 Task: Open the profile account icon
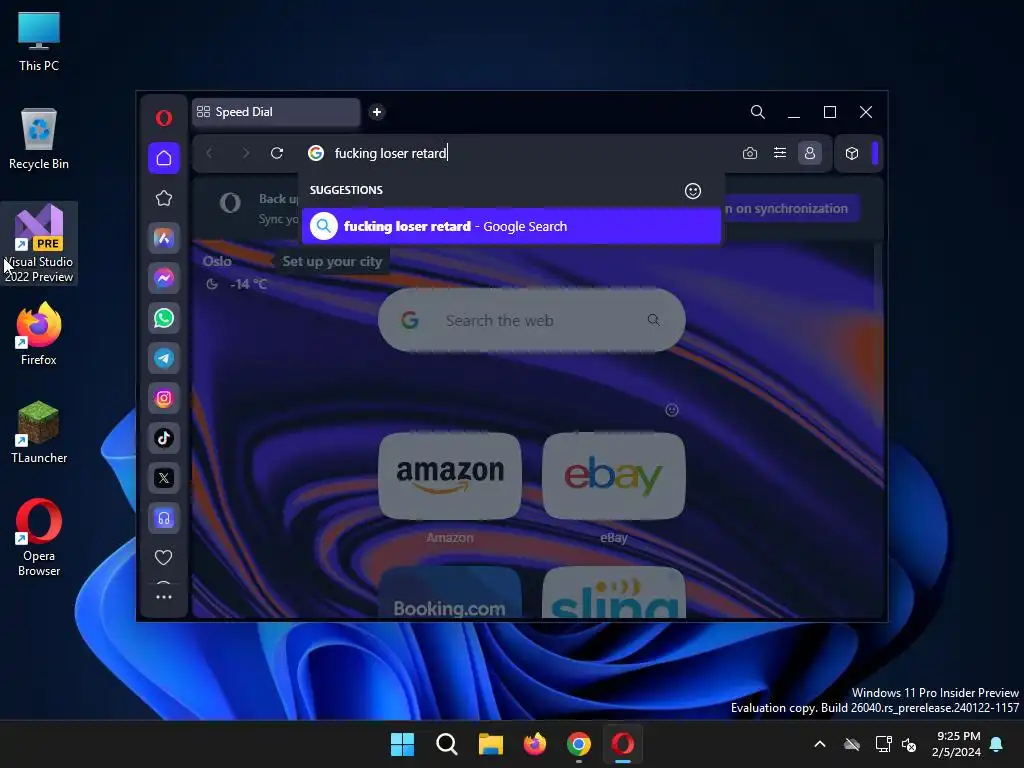(x=810, y=153)
